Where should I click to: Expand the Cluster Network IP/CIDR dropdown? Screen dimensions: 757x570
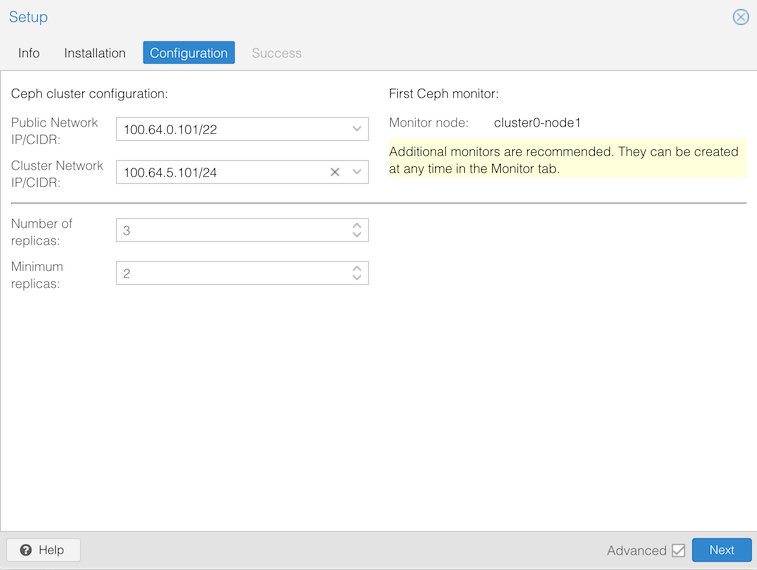pos(357,172)
